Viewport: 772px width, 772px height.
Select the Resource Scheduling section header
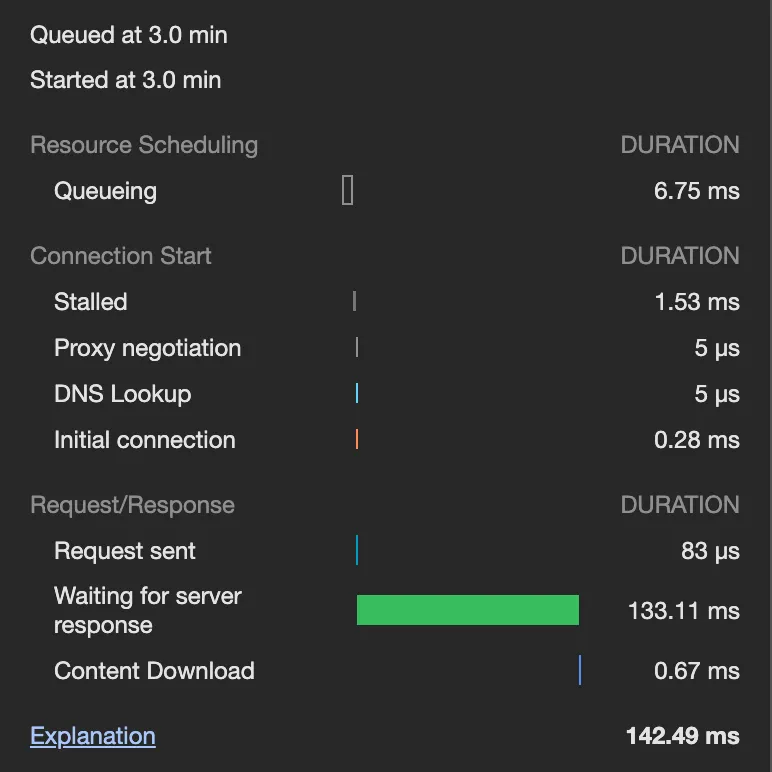pyautogui.click(x=144, y=145)
